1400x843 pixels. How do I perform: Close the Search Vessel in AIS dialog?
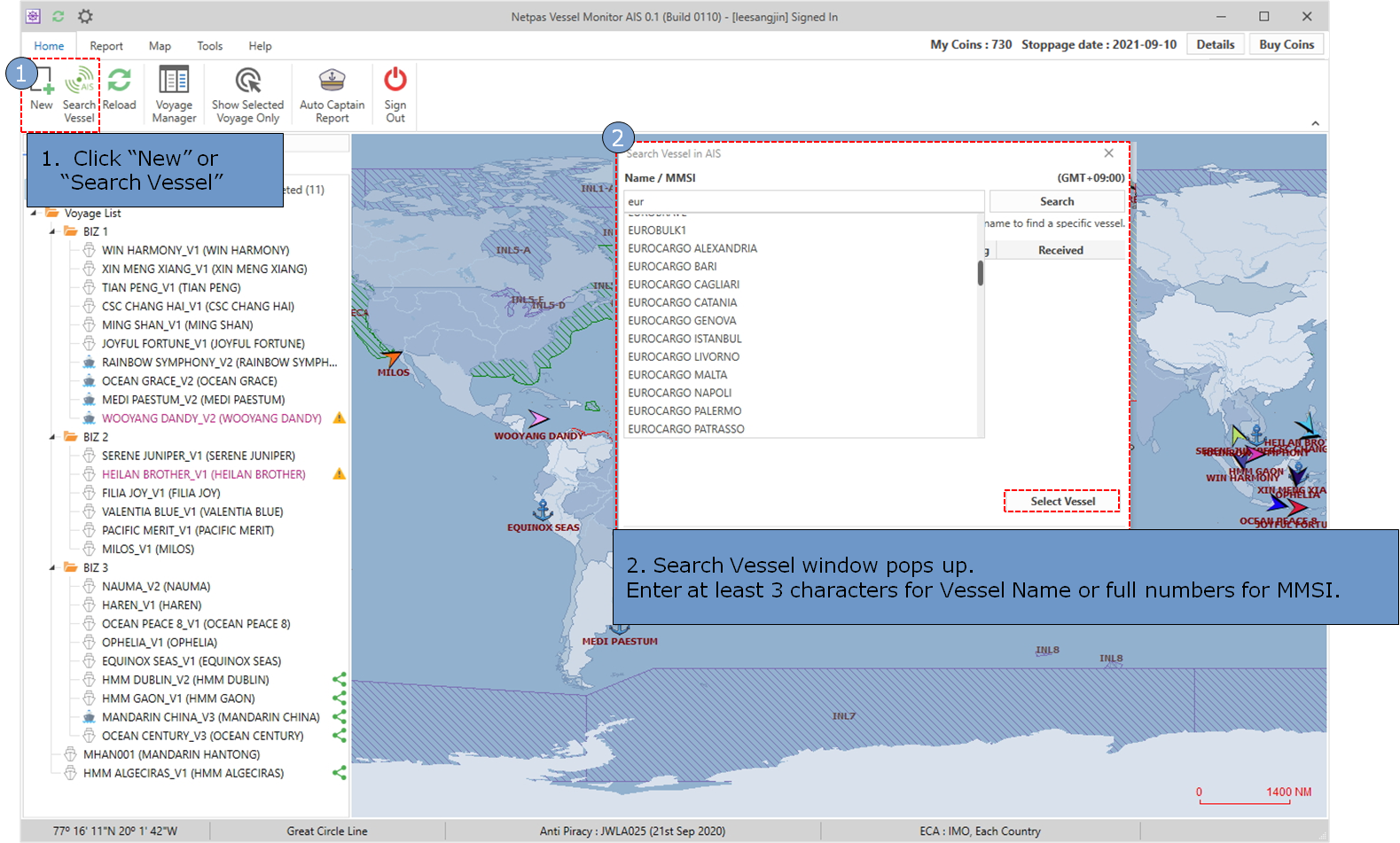pyautogui.click(x=1108, y=152)
